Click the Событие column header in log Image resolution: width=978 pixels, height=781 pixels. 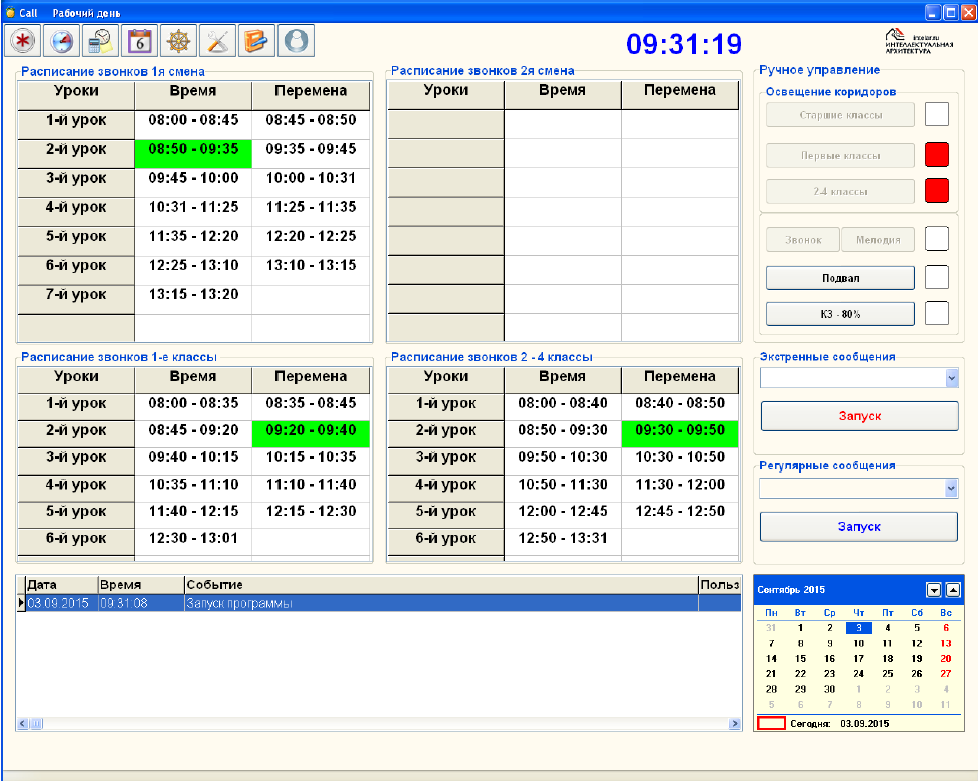pyautogui.click(x=441, y=585)
